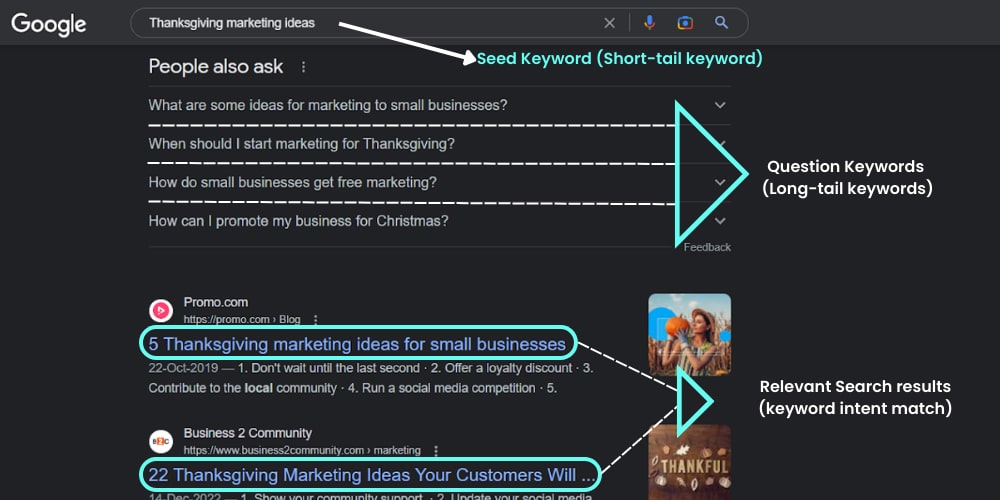
Task: Open the People also ask options menu
Action: pos(304,67)
